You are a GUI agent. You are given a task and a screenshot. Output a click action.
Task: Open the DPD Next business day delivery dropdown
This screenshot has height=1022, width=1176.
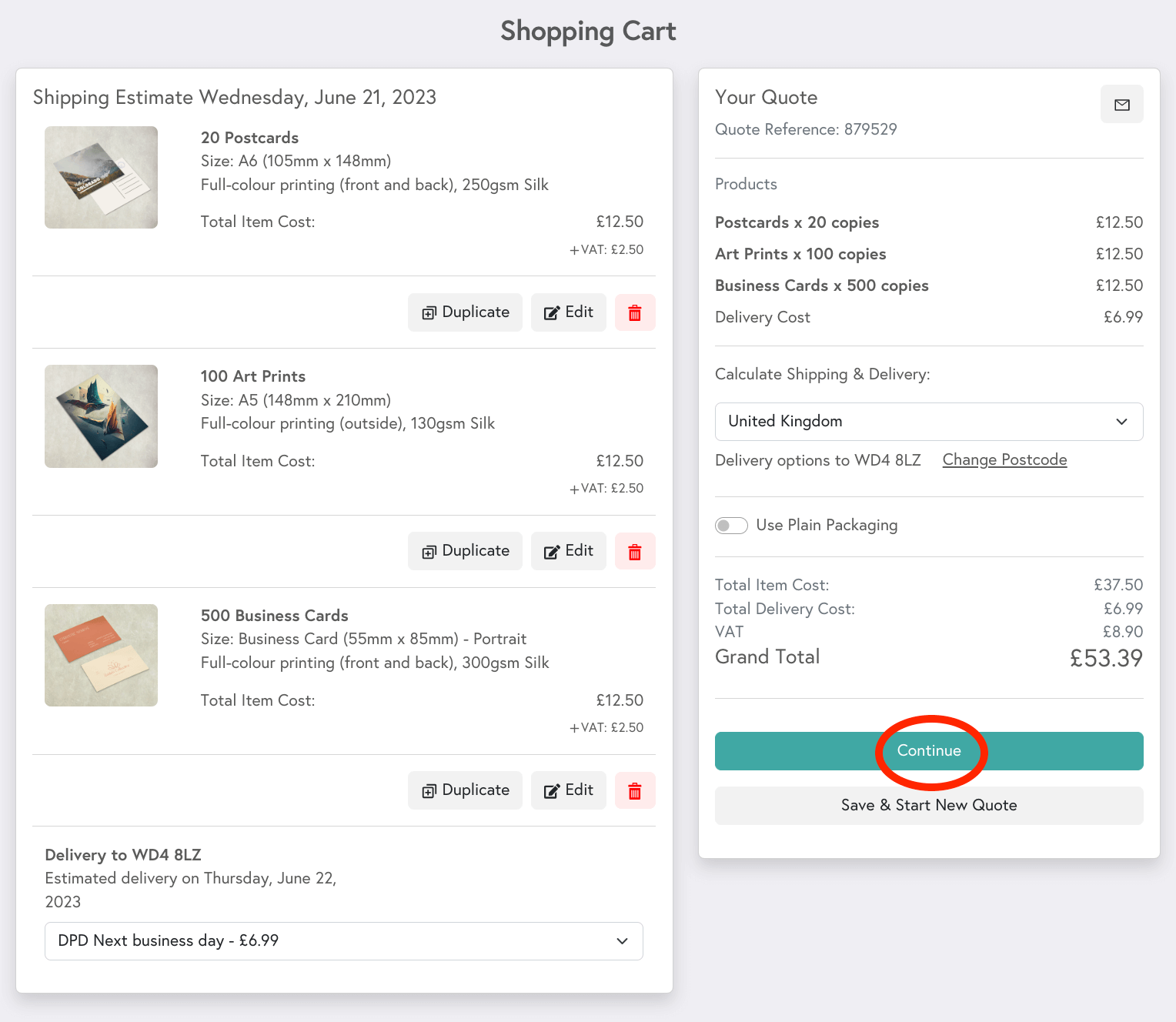343,940
